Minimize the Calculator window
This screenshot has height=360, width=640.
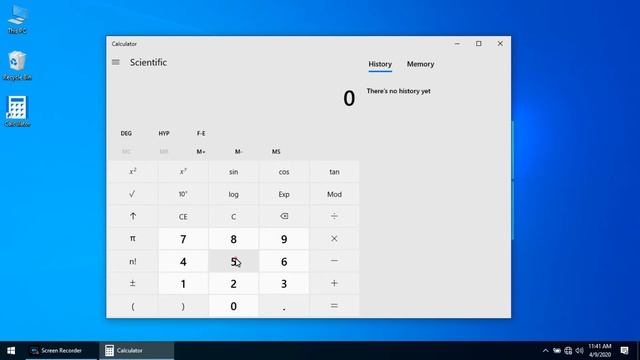pyautogui.click(x=457, y=44)
